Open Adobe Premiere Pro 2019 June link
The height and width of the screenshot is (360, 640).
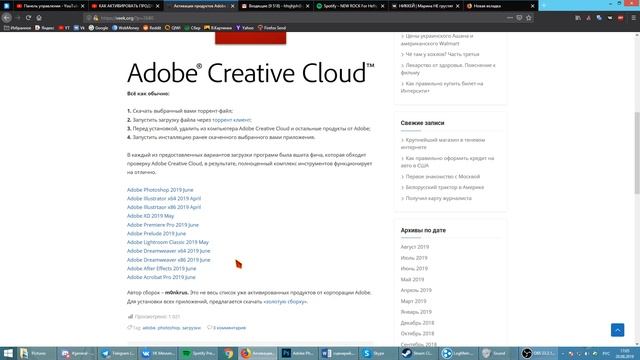tap(162, 225)
